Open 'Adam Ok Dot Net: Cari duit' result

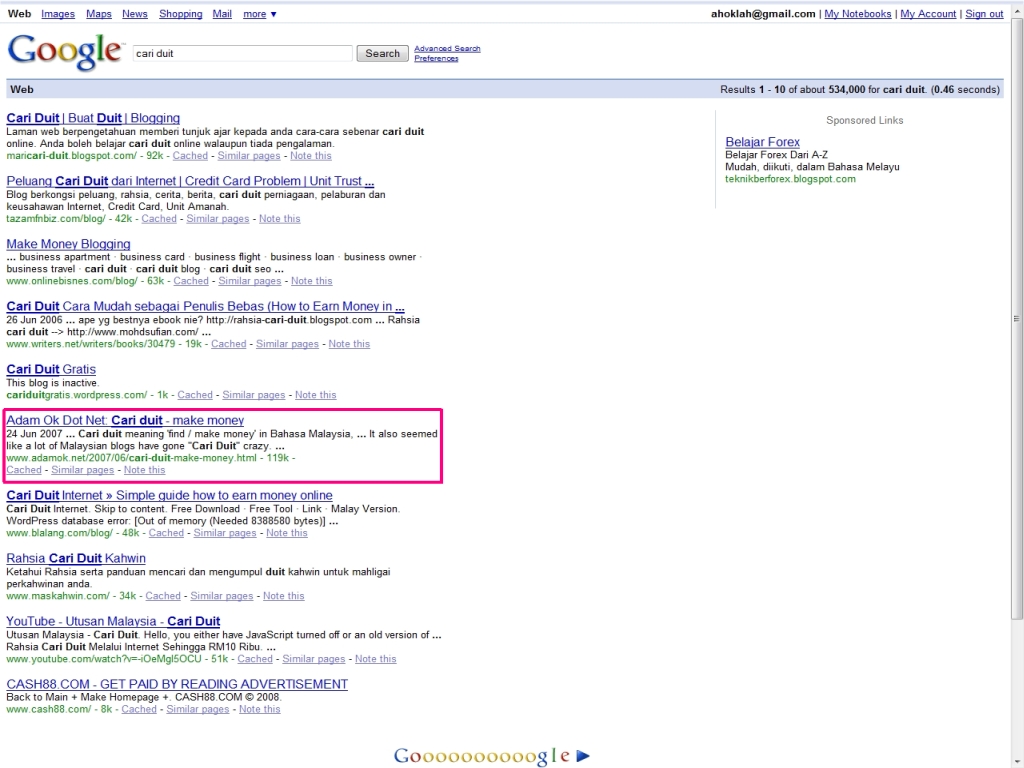coord(125,421)
